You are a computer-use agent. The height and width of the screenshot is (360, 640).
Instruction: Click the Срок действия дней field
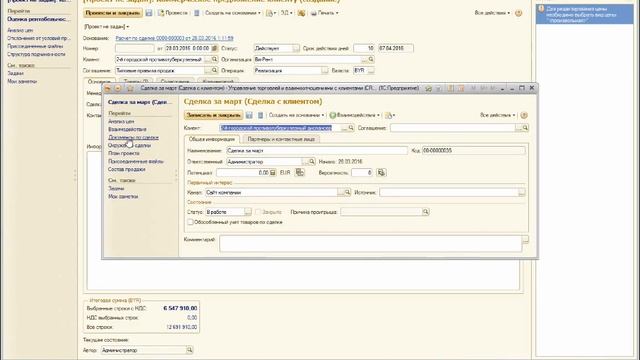pyautogui.click(x=364, y=48)
